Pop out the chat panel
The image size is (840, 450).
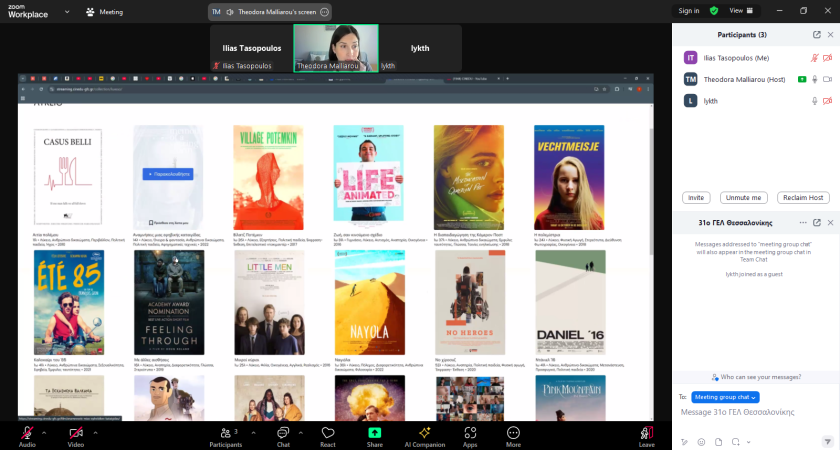816,223
